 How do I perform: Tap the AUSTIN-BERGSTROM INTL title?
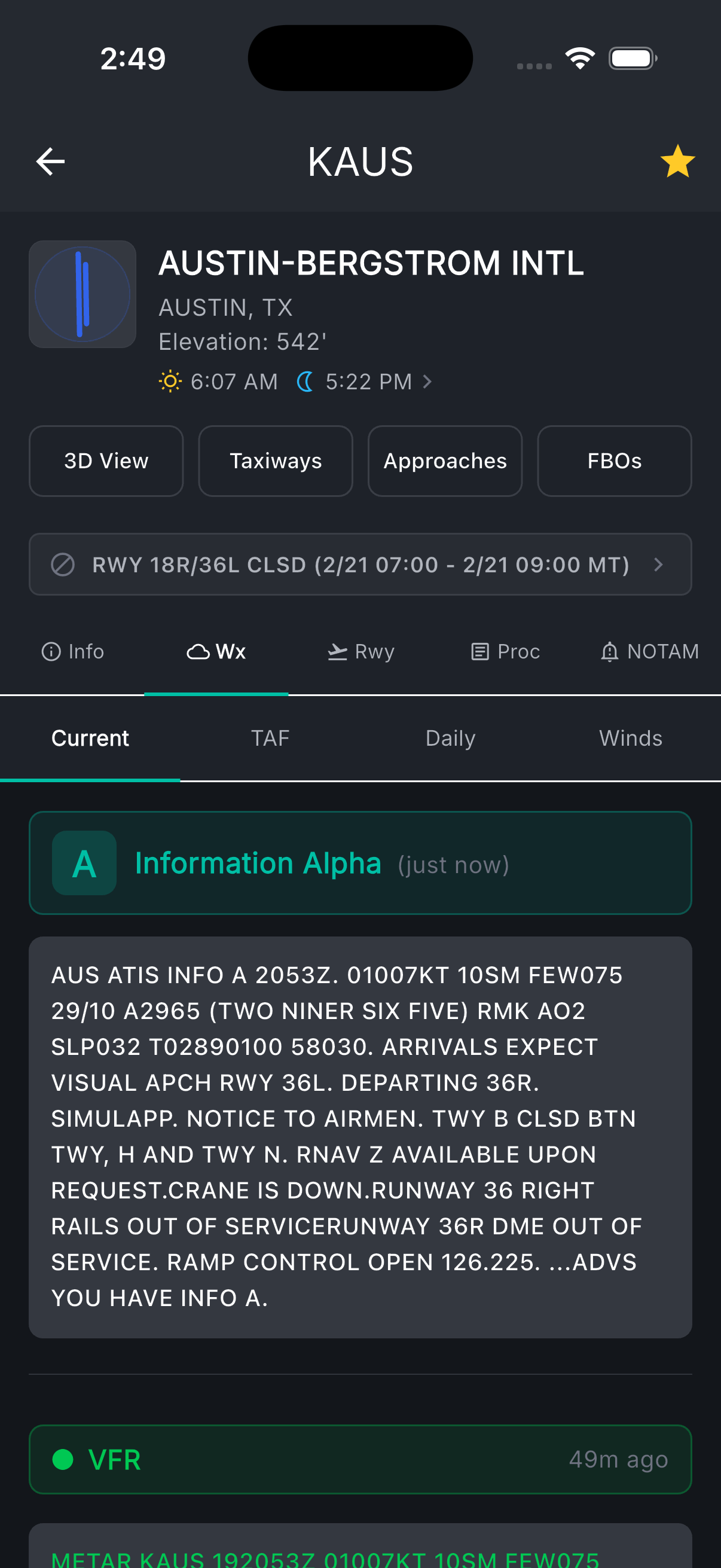pyautogui.click(x=371, y=263)
